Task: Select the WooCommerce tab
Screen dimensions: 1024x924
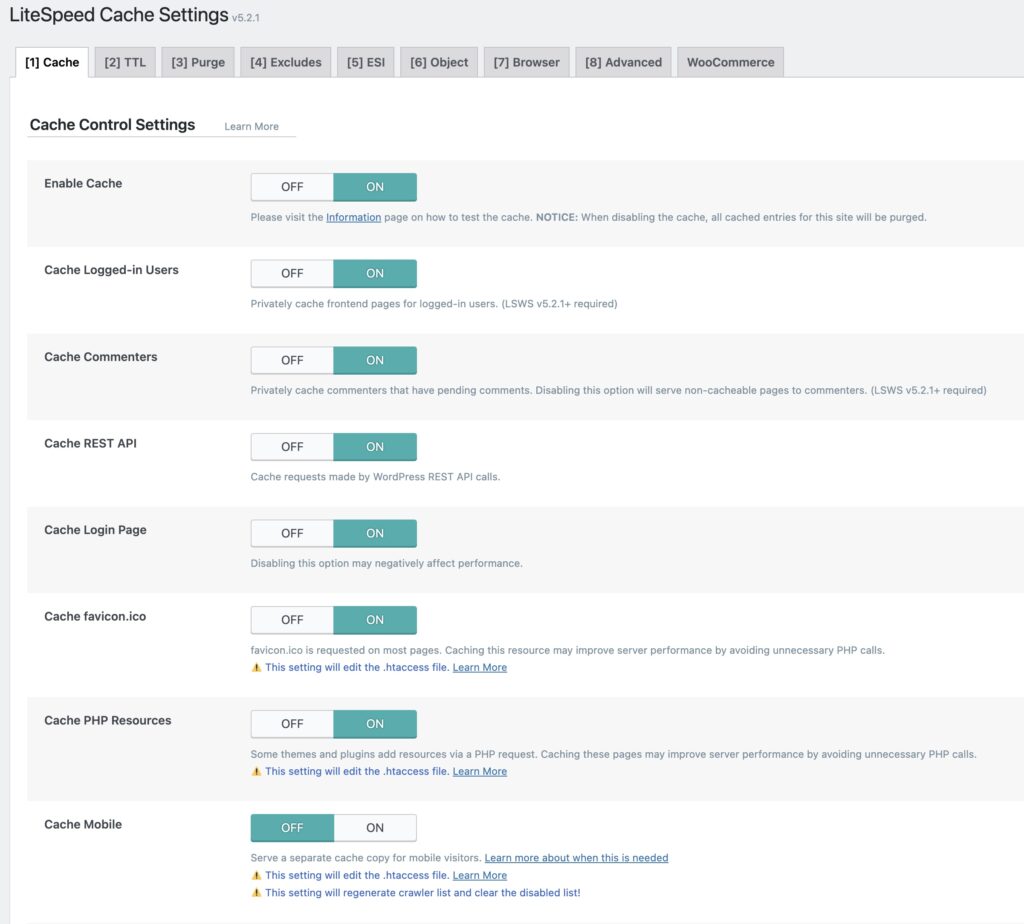Action: click(730, 63)
